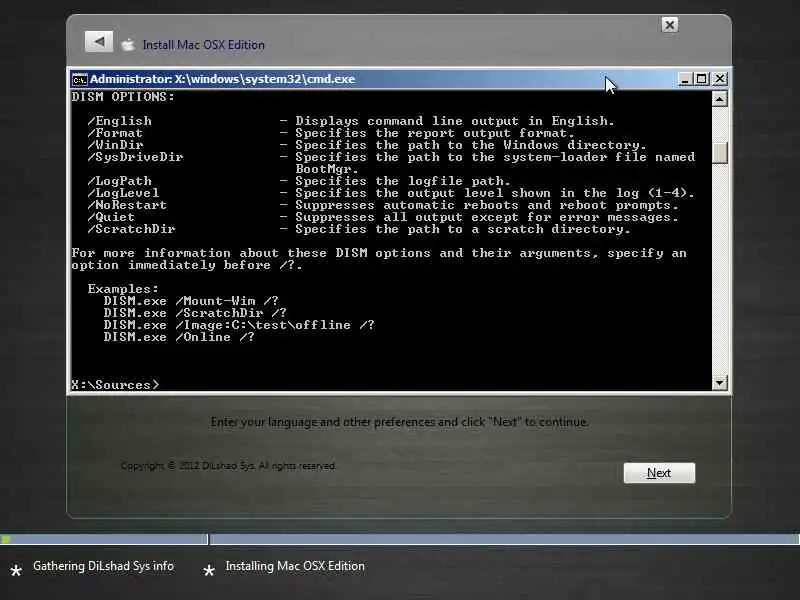Click the Gathering DiLshad Sys info step
The image size is (800, 600).
104,566
